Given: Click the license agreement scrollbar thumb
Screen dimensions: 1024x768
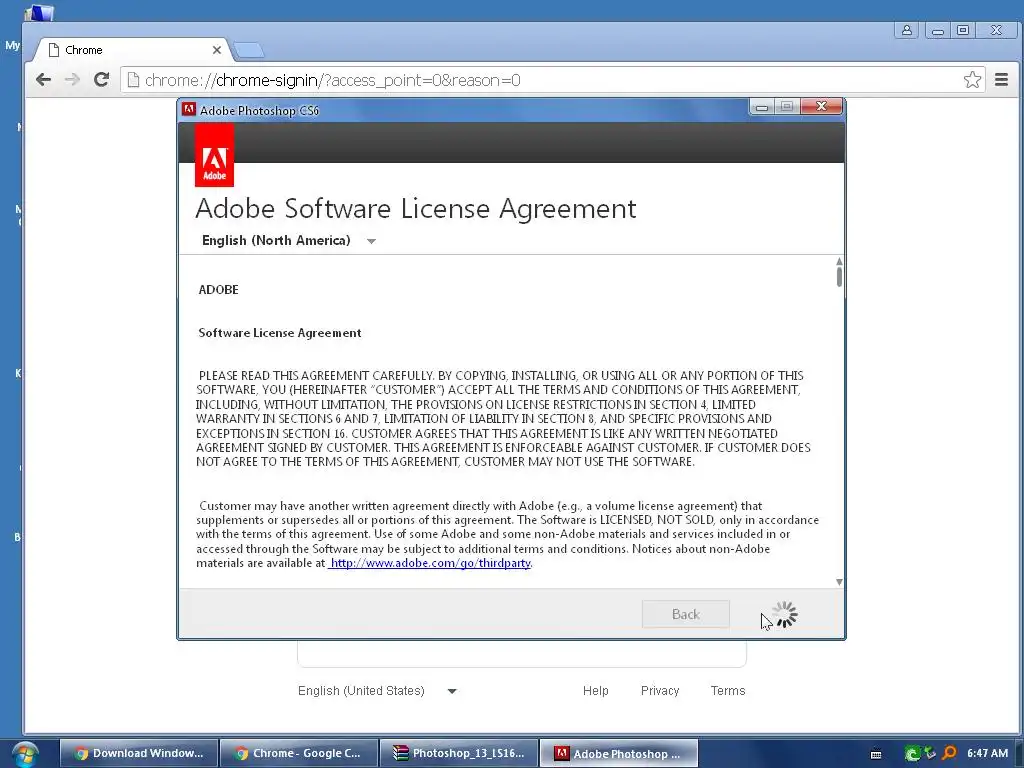Looking at the screenshot, I should click(839, 277).
